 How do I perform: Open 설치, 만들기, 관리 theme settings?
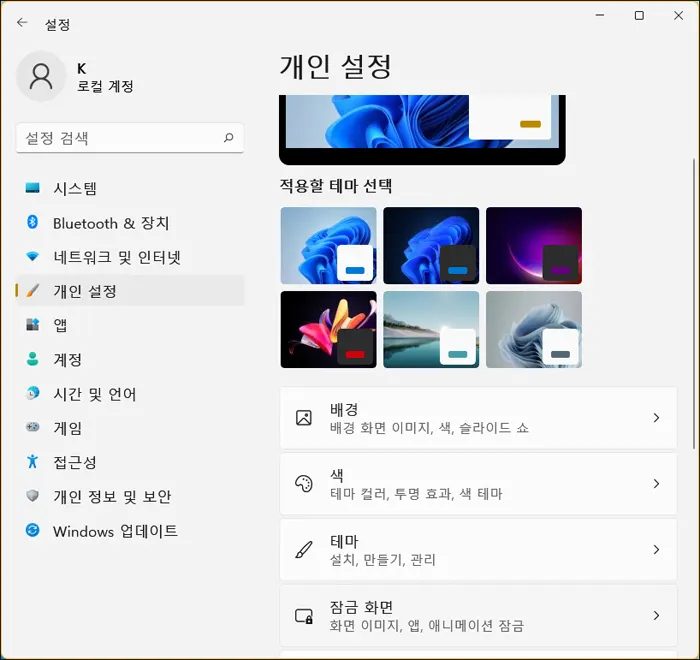[478, 550]
